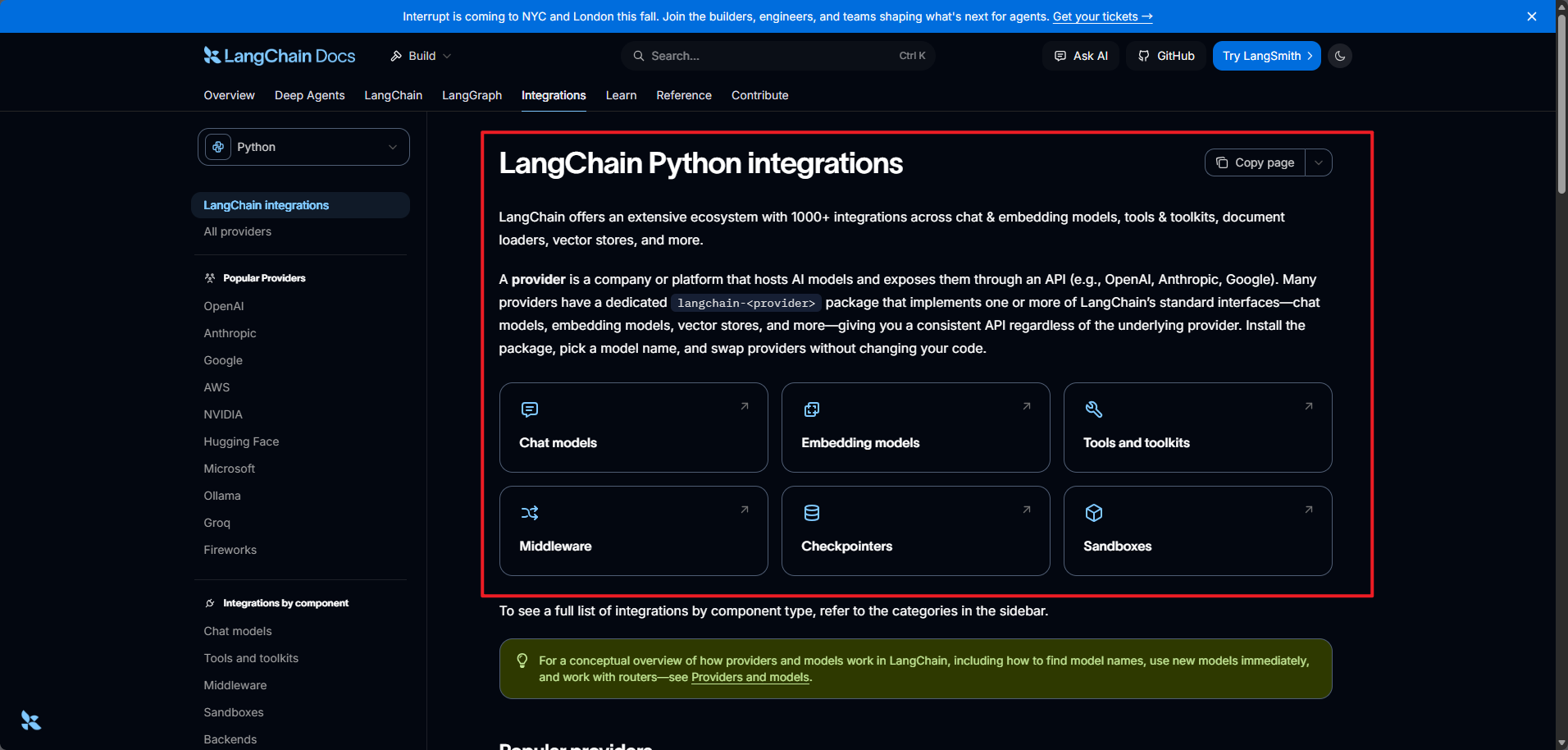This screenshot has width=1568, height=750.
Task: Open Backends in the sidebar
Action: 230,739
